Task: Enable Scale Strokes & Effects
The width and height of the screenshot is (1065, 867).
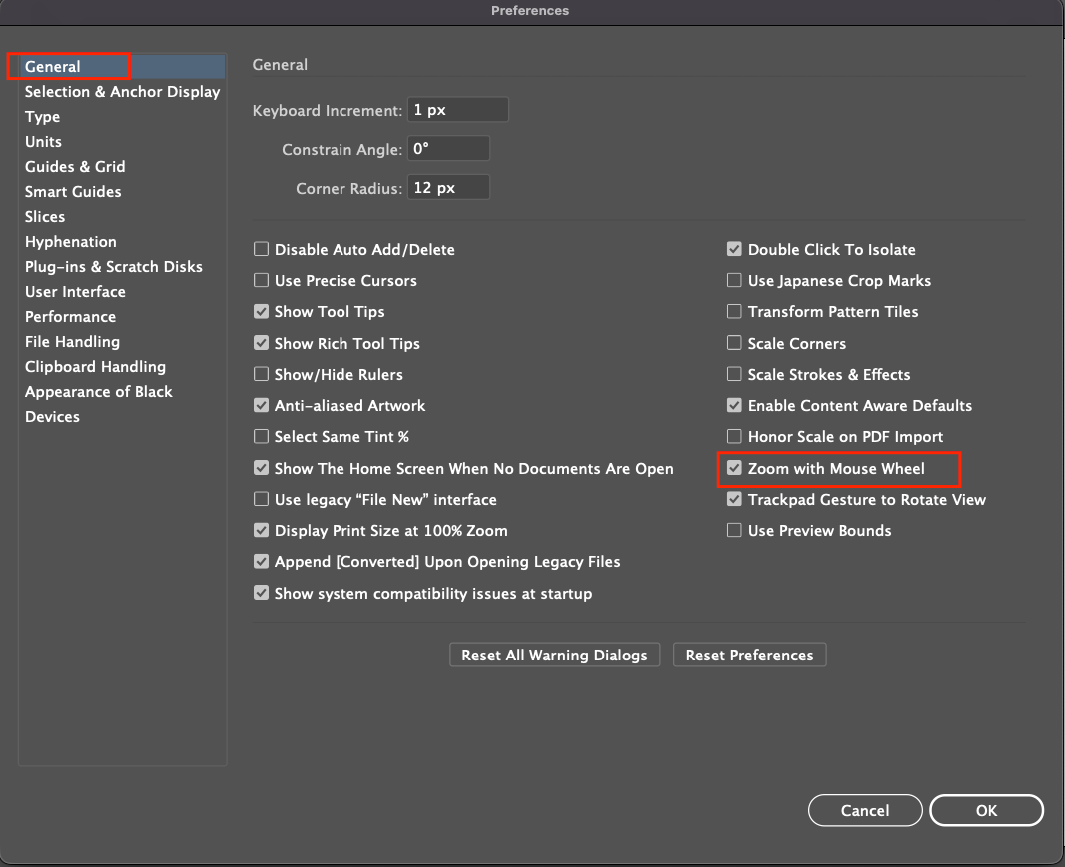Action: [734, 374]
